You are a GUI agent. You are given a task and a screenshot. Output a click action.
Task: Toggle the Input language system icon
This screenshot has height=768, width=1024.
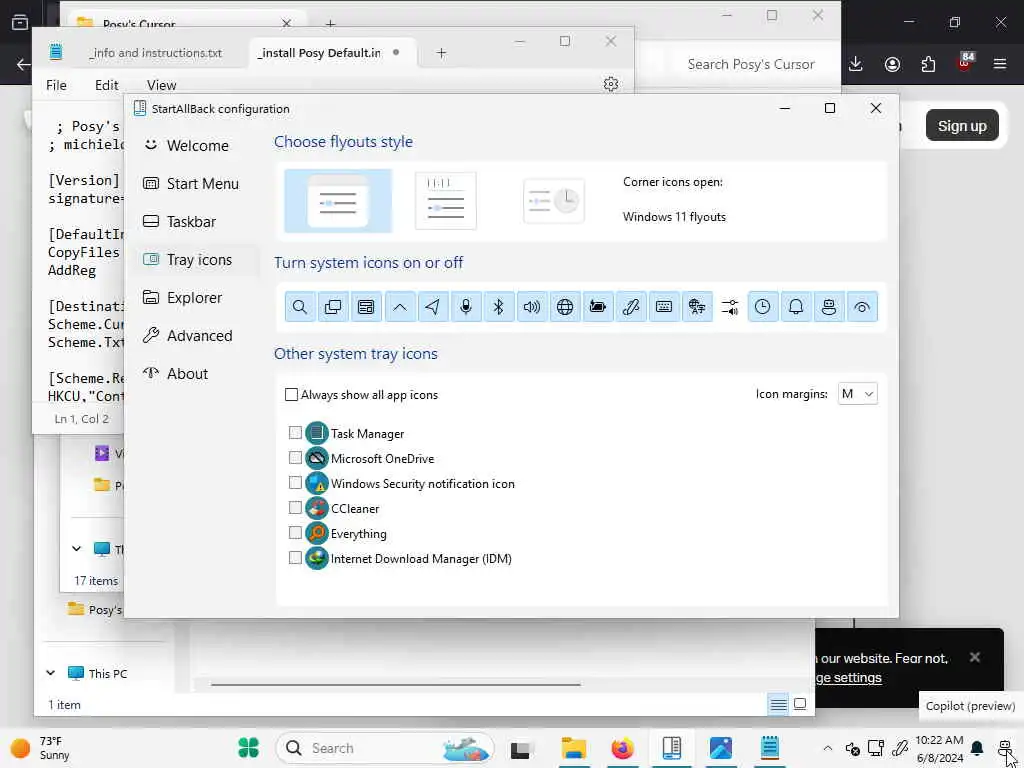point(697,307)
